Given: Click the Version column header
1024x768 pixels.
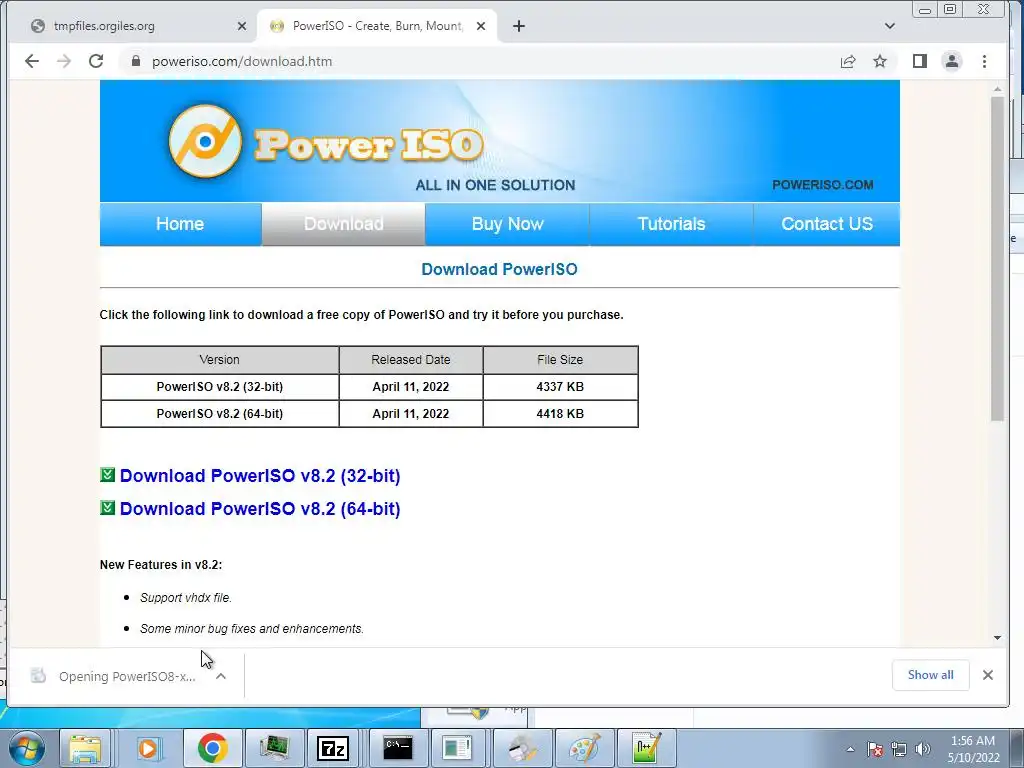Looking at the screenshot, I should 219,360.
